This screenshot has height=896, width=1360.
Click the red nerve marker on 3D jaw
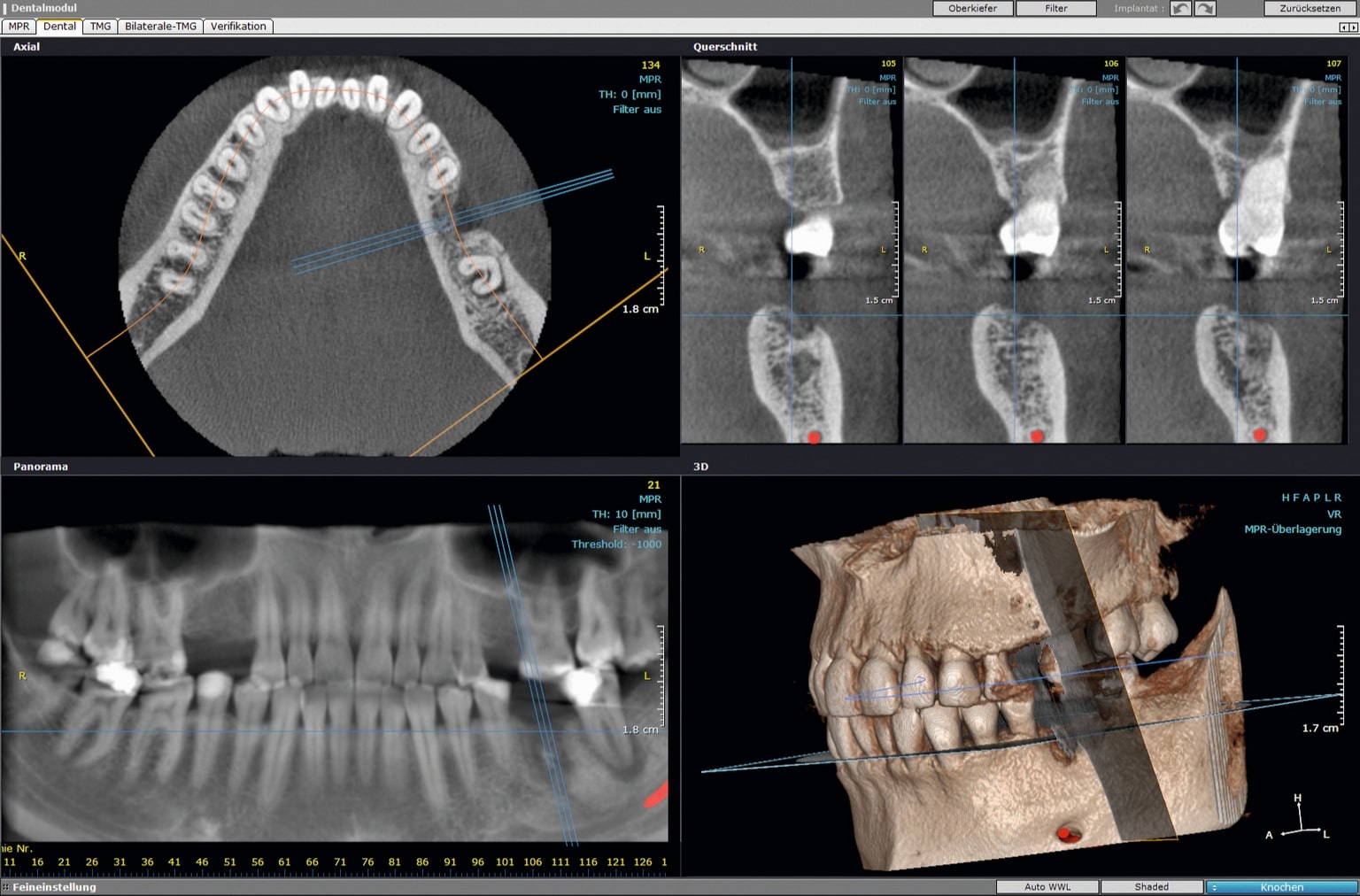tap(1067, 833)
